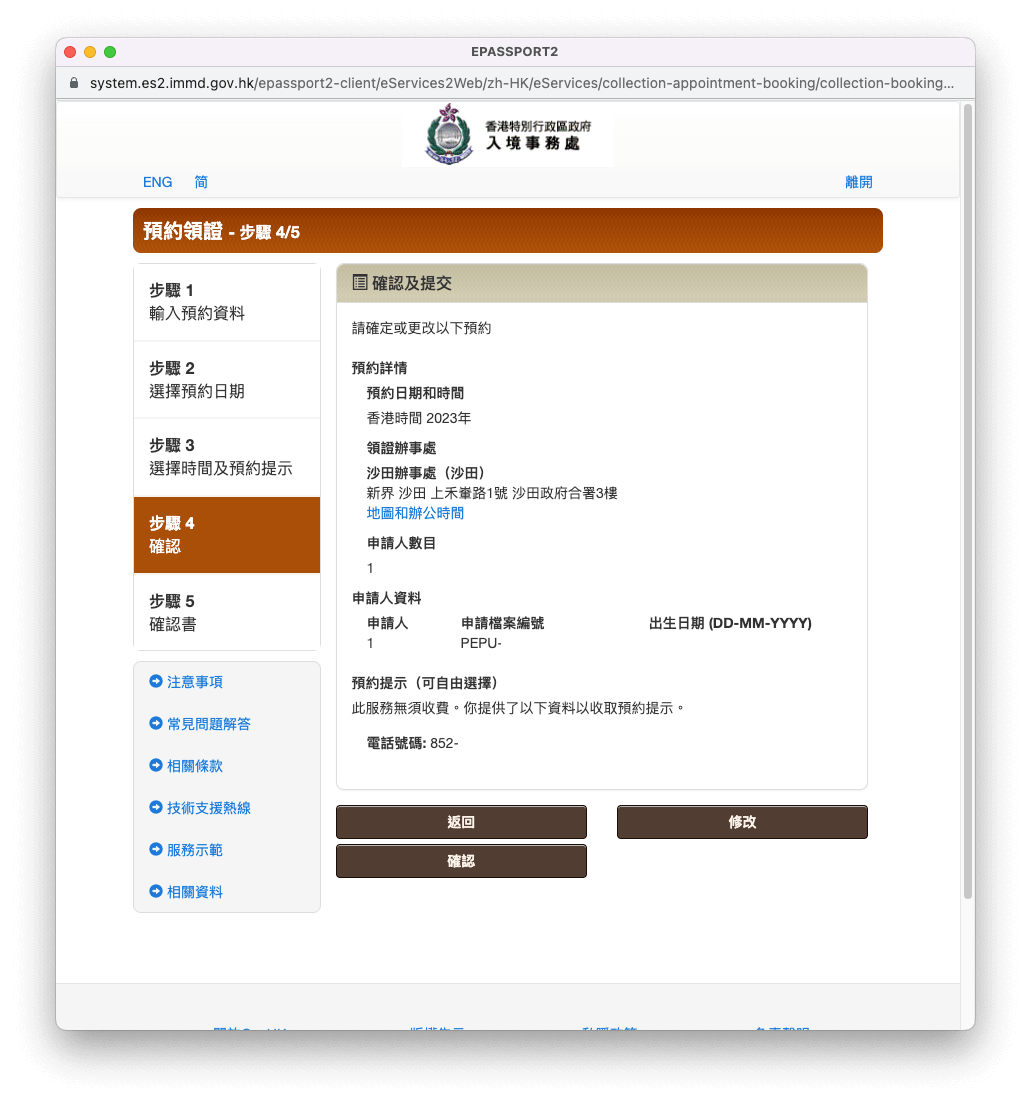
Task: Switch to Simplified Chinese 简
Action: click(x=201, y=182)
